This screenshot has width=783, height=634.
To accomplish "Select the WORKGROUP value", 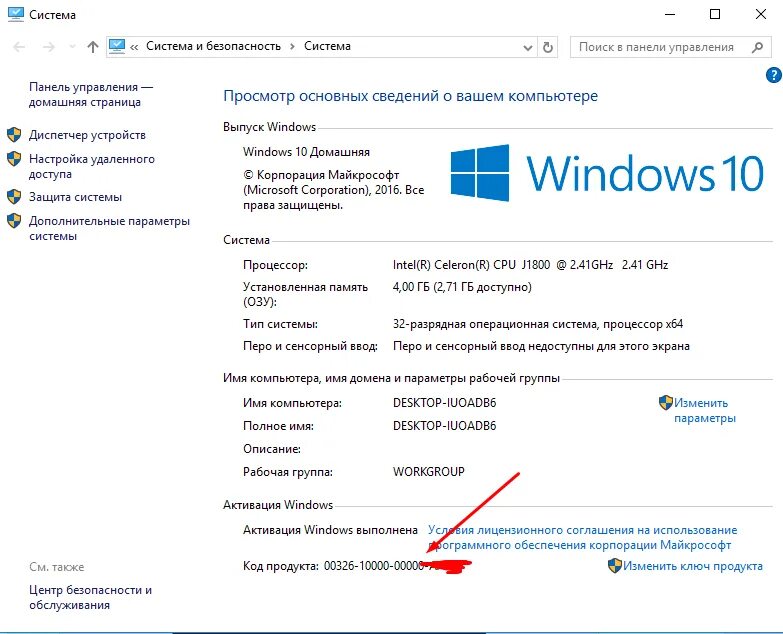I will point(428,472).
